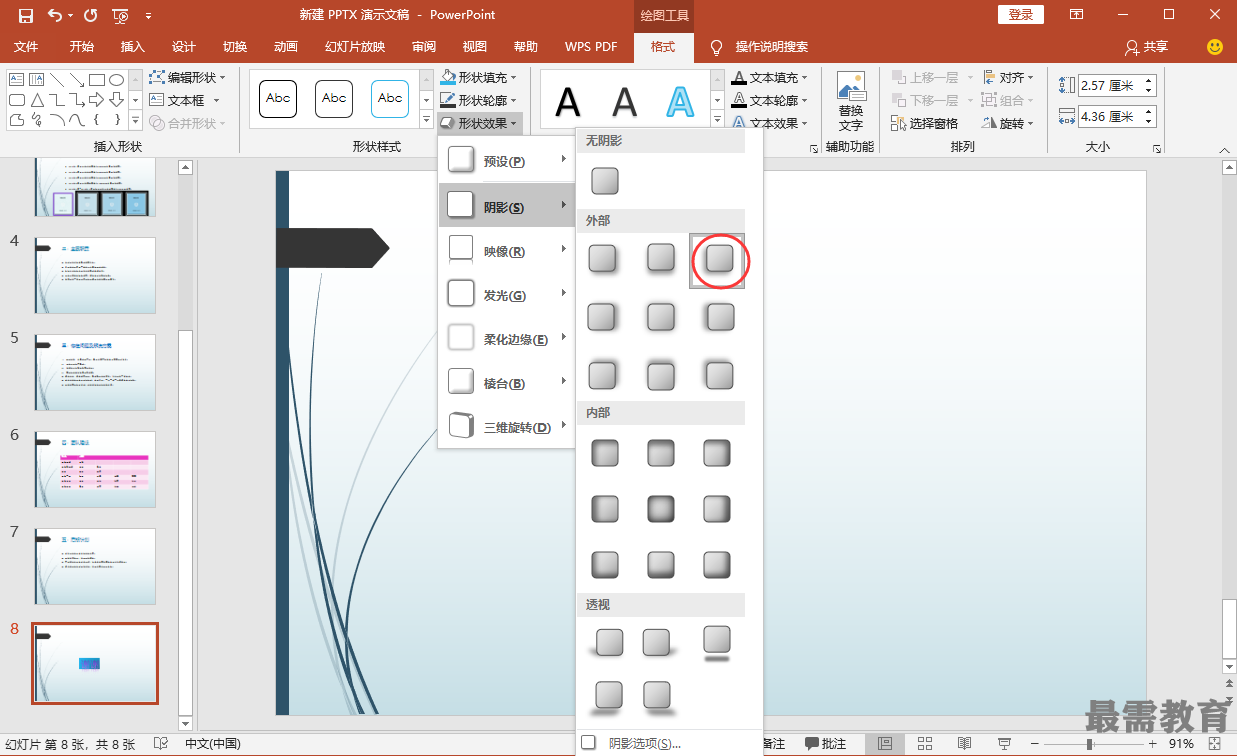This screenshot has height=756, width=1237.
Task: Open the Preset (预设) effects submenu
Action: coord(506,162)
